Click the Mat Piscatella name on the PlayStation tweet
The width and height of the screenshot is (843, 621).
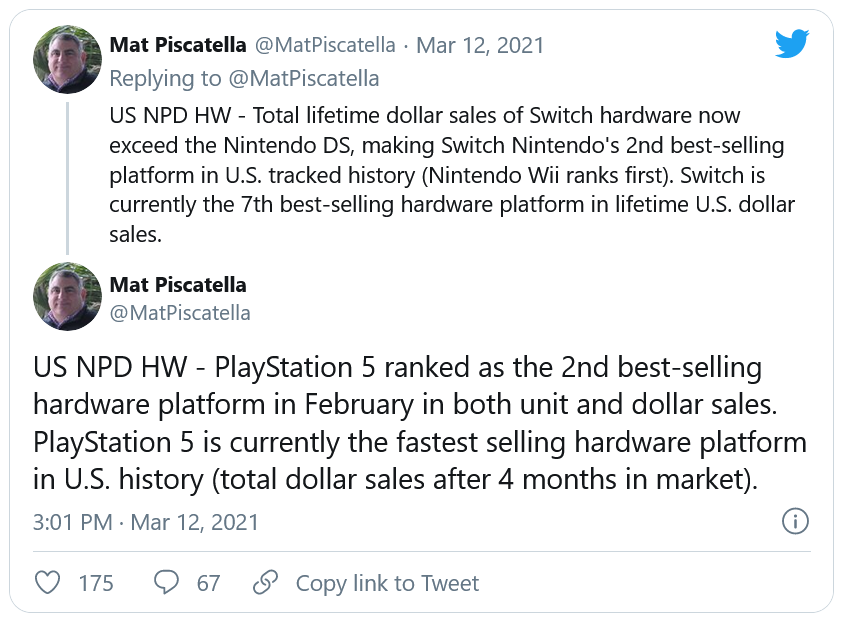[x=178, y=284]
